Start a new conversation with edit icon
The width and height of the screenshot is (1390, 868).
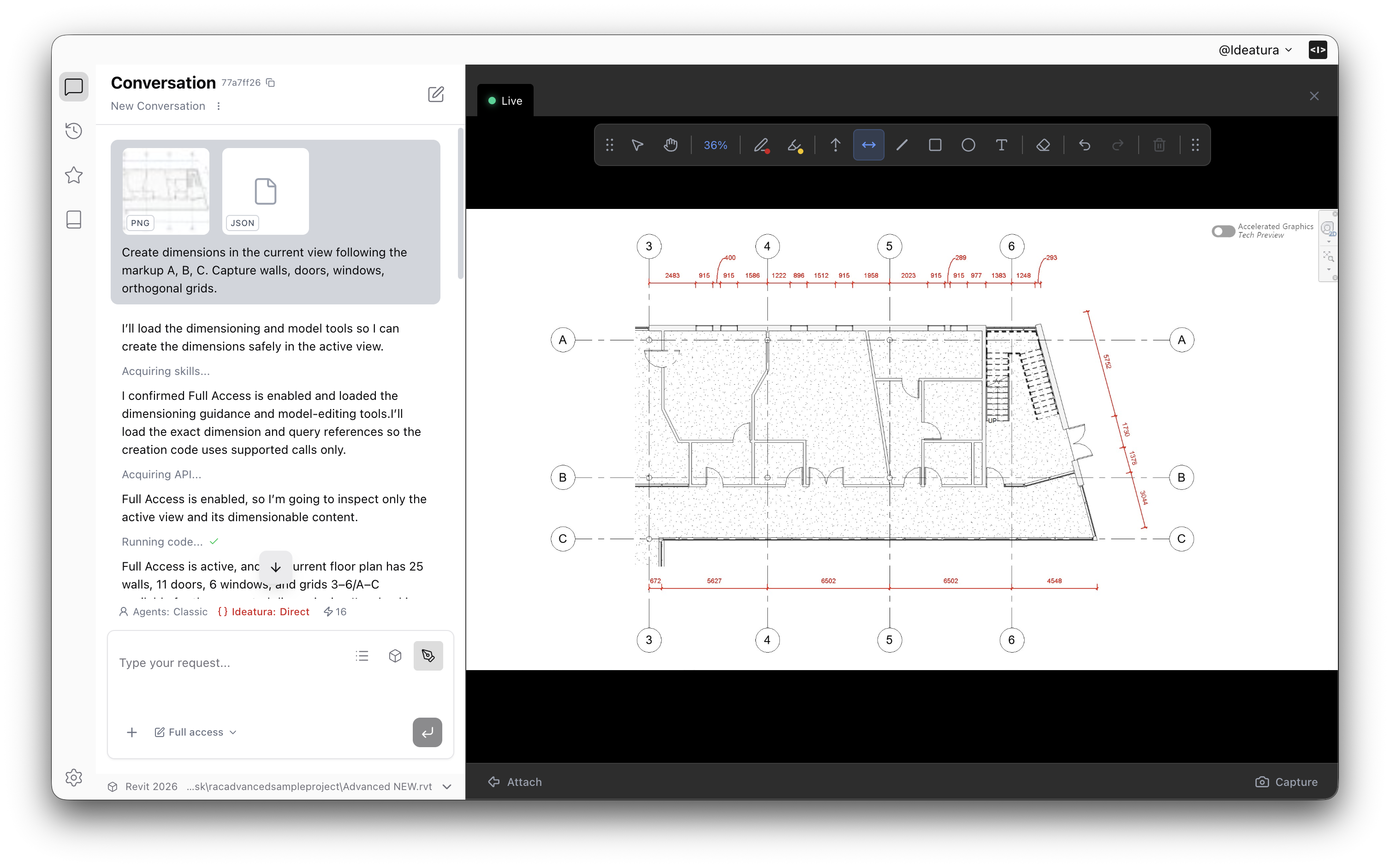(436, 94)
